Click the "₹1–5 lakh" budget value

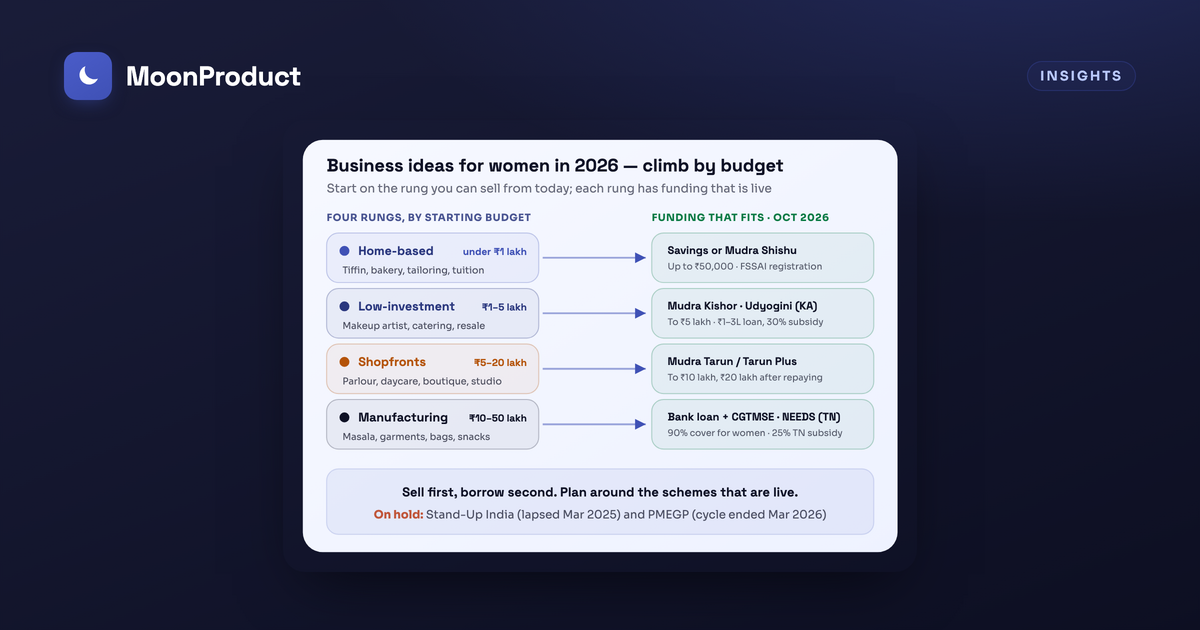[504, 307]
